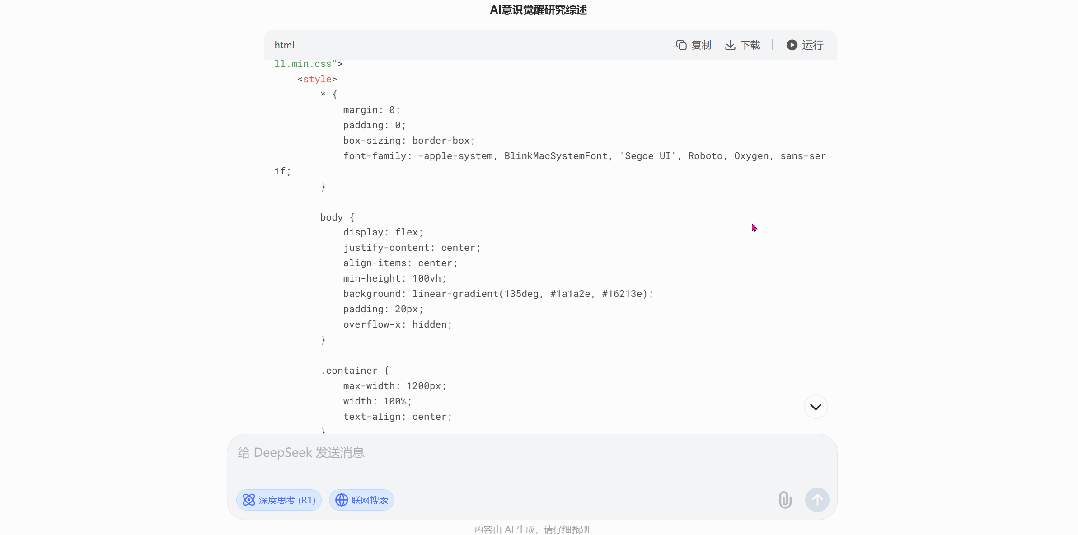Toggle 深度思考 (R1) deep thinking mode

point(279,500)
